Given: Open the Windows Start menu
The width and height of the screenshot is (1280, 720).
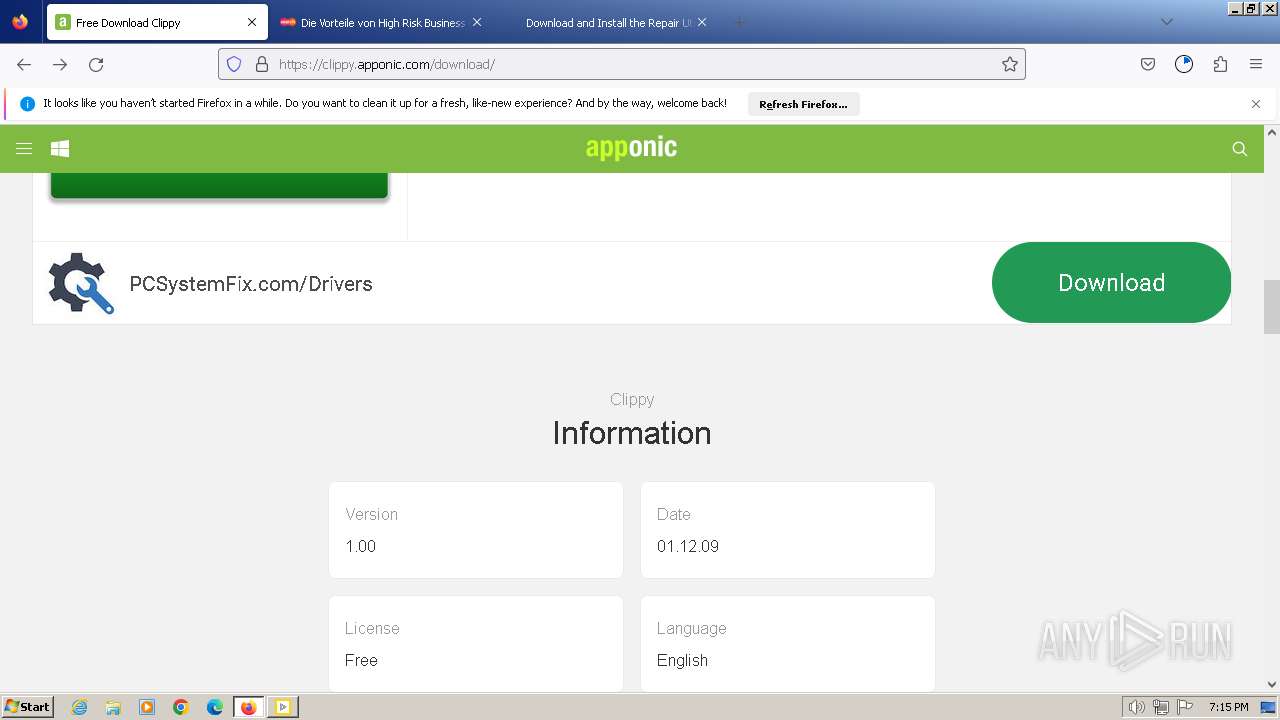Looking at the screenshot, I should click(28, 706).
